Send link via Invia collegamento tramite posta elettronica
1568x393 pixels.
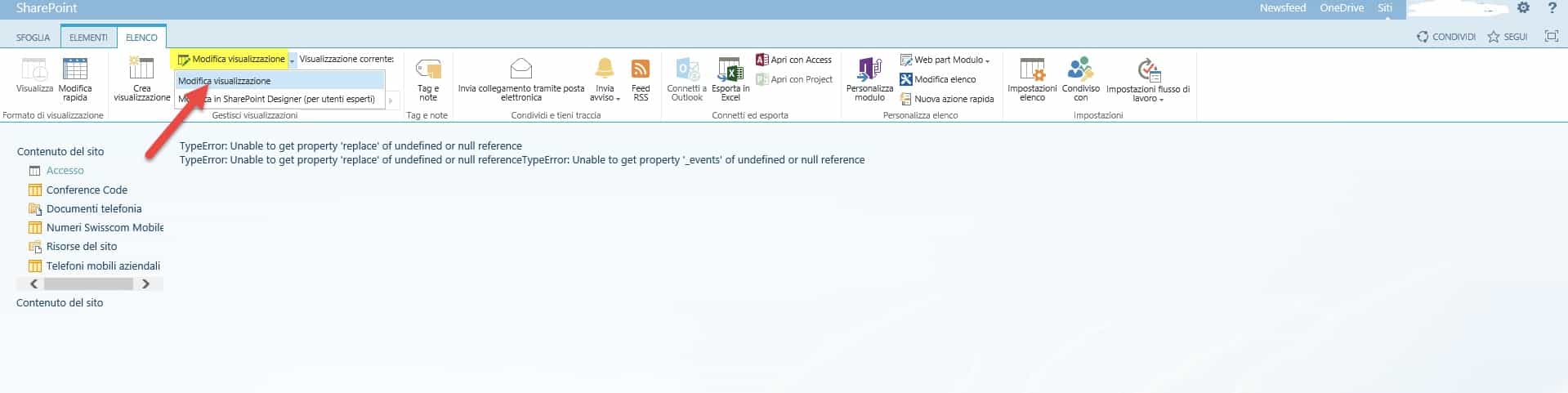[521, 79]
